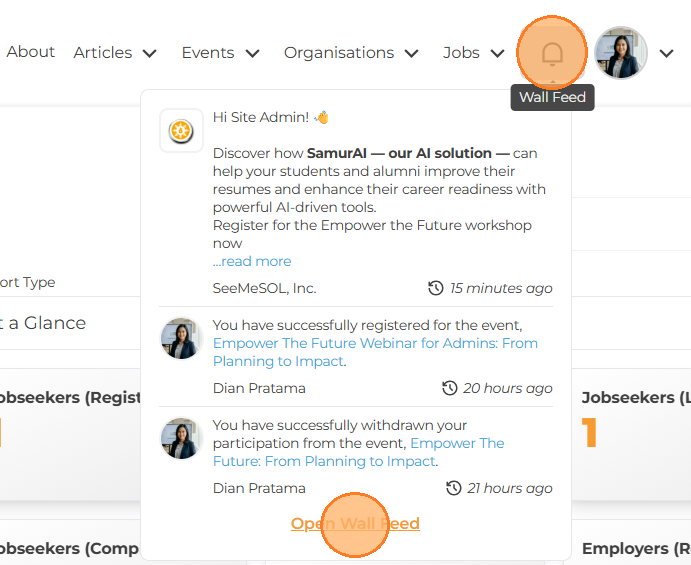Click the ...read more link
The image size is (691, 565).
[252, 261]
